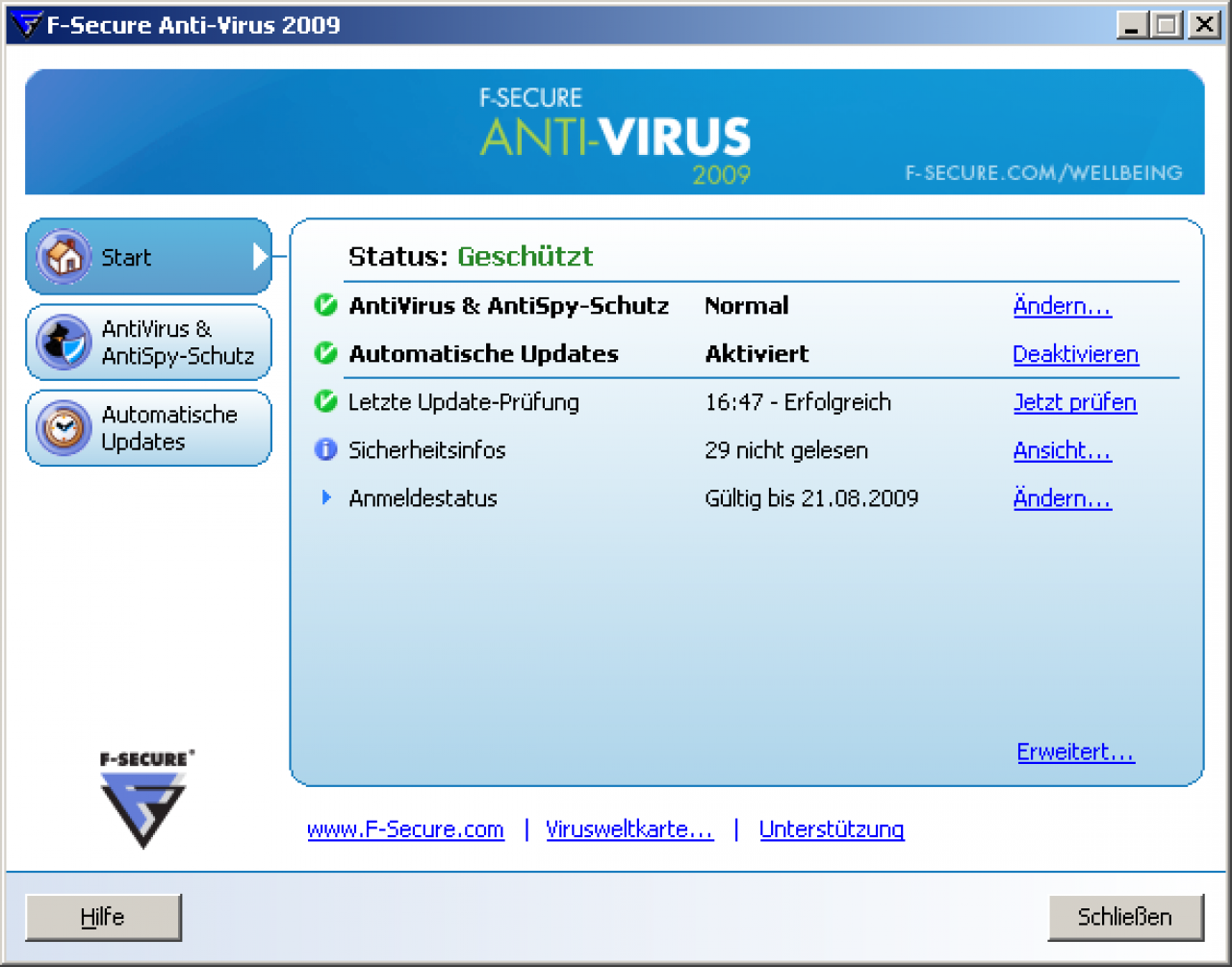Minimize the F-Secure window

pos(1132,25)
